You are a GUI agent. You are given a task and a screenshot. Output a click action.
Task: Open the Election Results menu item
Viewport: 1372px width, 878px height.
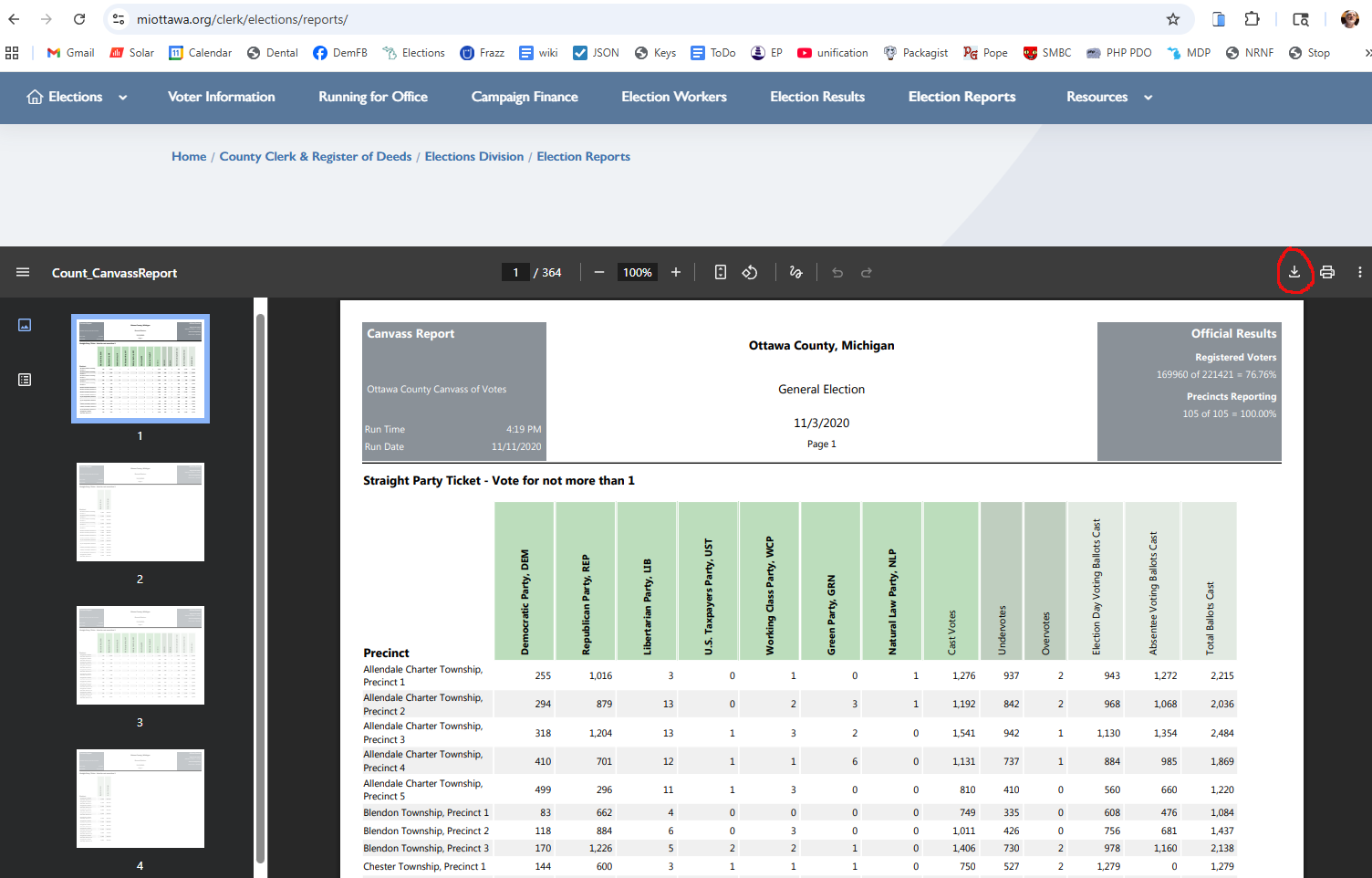coord(816,97)
